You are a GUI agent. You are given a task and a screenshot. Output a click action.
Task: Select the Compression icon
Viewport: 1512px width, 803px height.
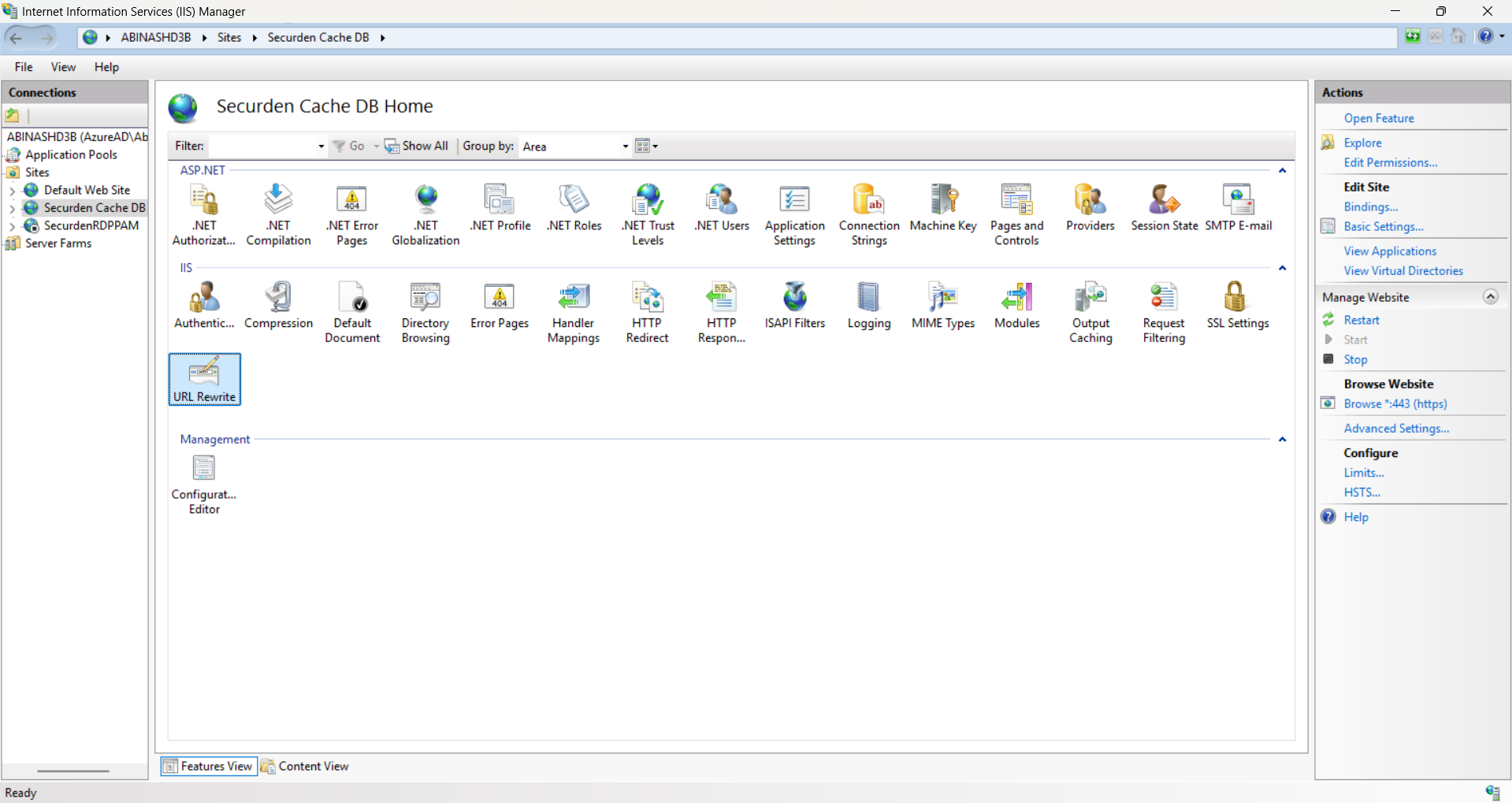(278, 306)
